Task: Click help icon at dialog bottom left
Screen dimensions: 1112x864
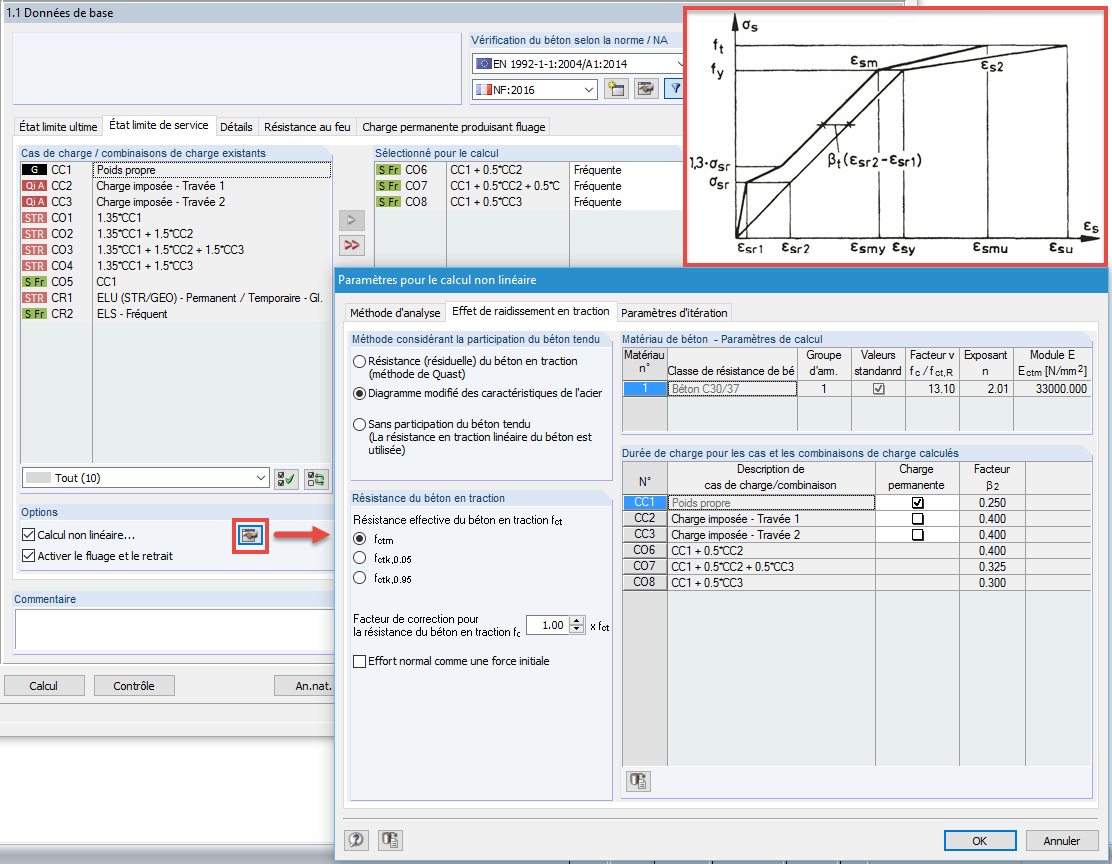Action: pos(356,840)
